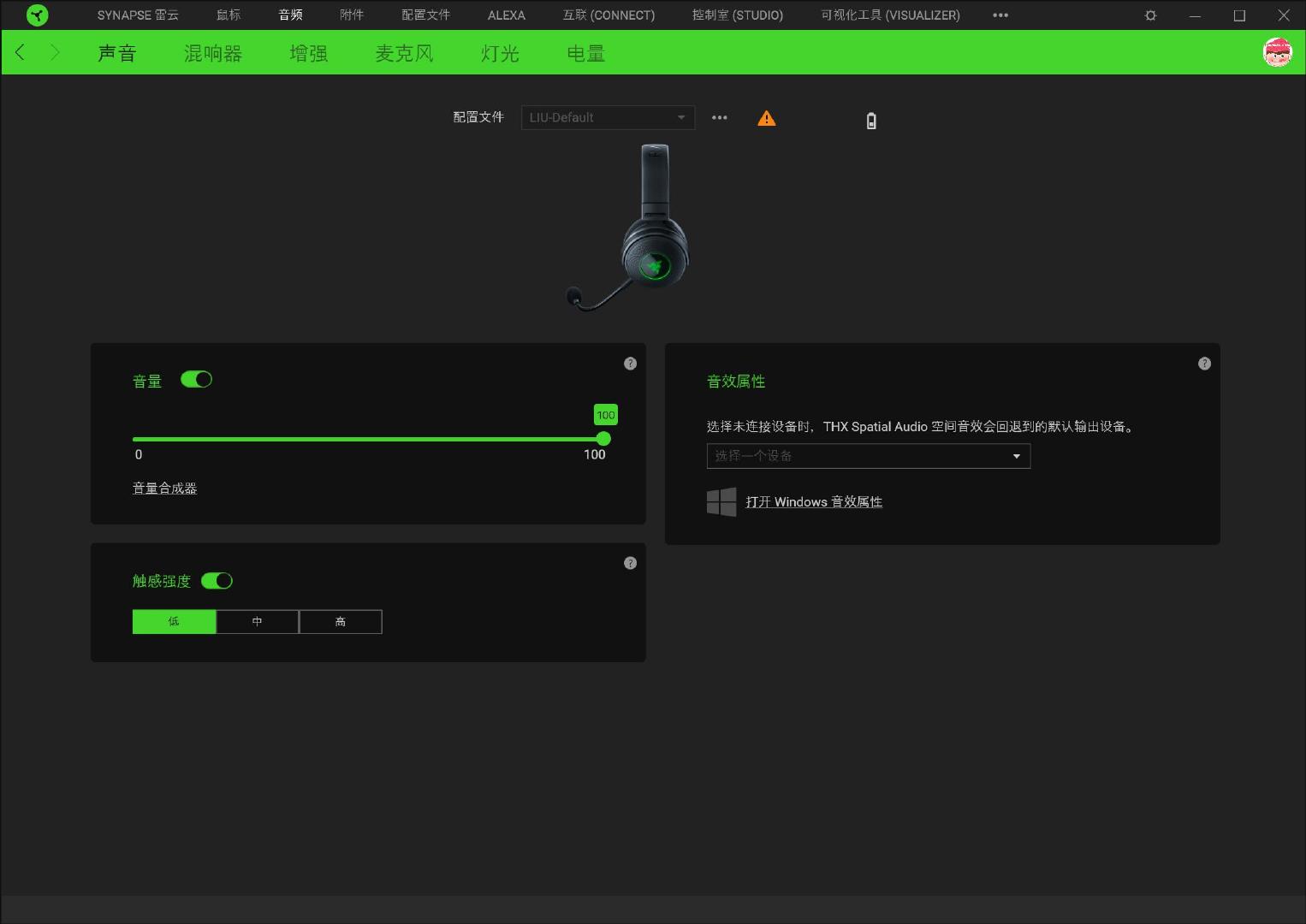This screenshot has width=1306, height=924.
Task: Select the 声音 sub-tab
Action: 117,53
